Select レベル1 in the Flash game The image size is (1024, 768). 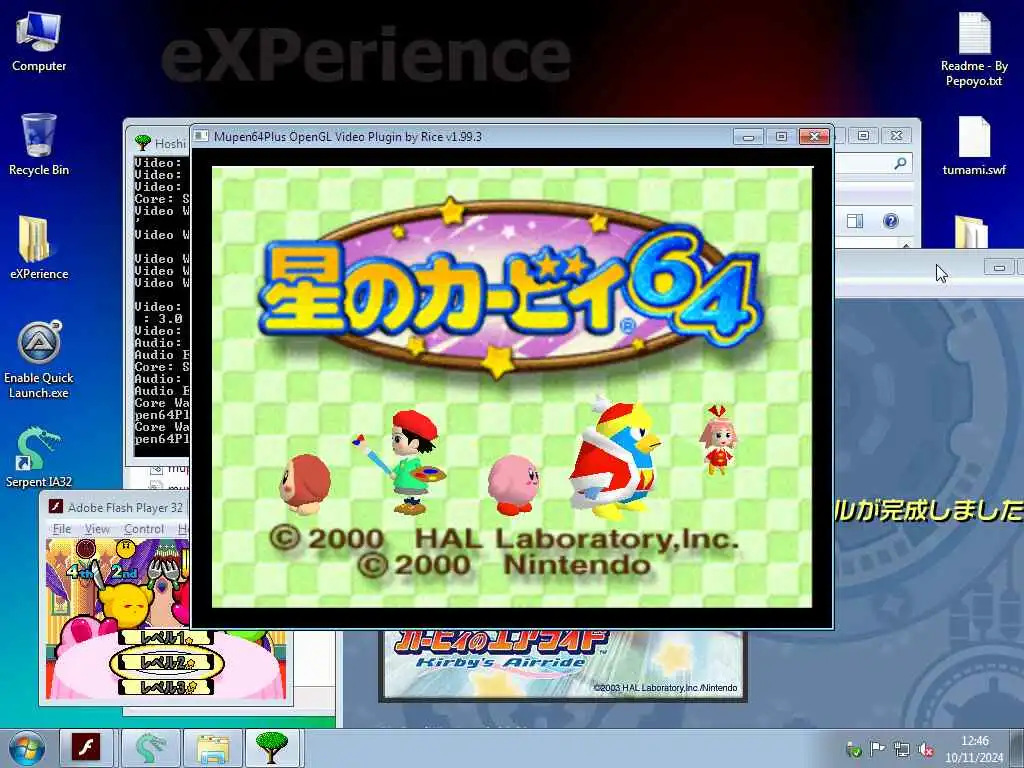coord(166,638)
